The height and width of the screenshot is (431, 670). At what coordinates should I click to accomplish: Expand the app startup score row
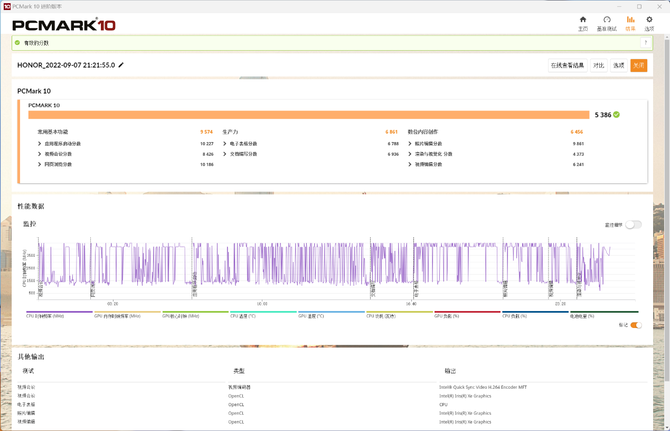[40, 143]
